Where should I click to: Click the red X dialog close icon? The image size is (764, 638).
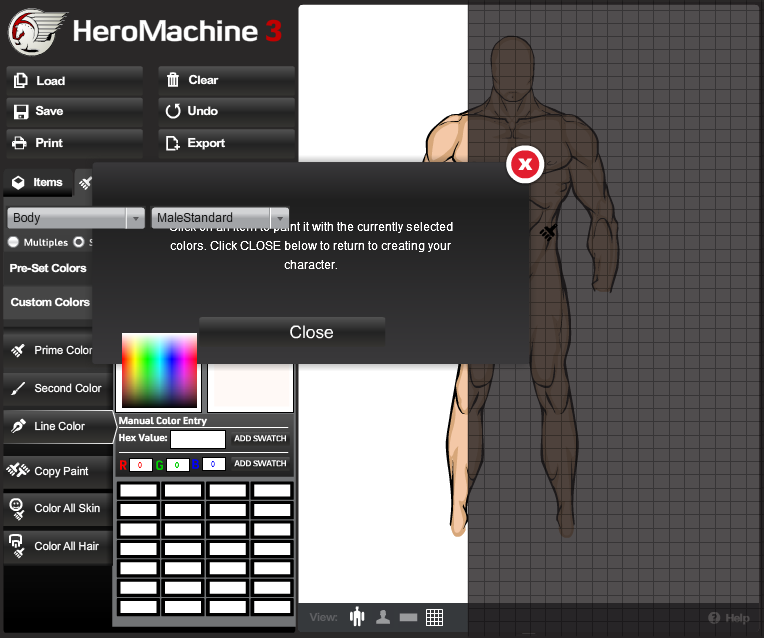pyautogui.click(x=525, y=164)
